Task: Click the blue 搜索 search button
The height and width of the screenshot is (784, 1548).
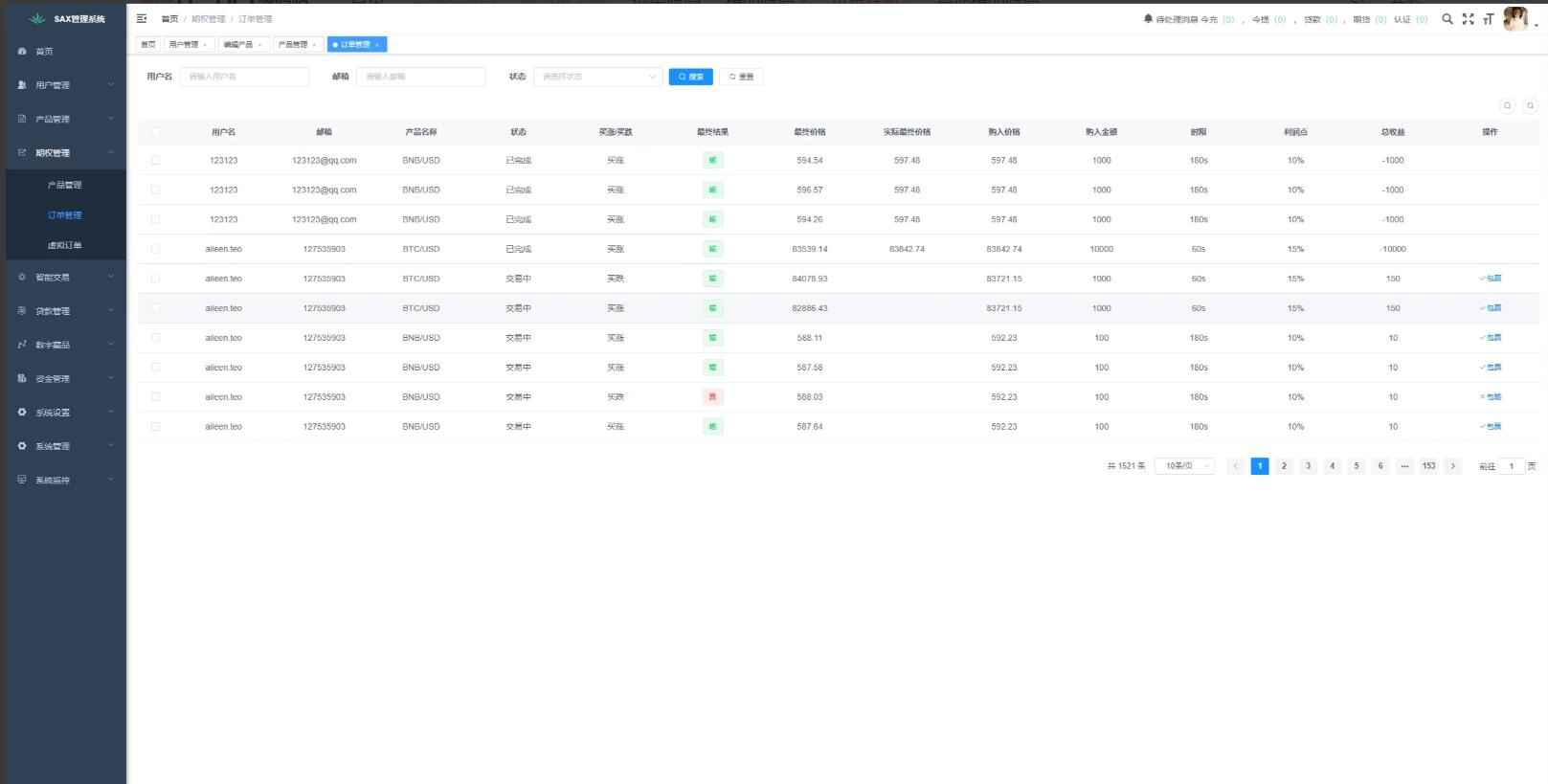Action: [x=690, y=77]
